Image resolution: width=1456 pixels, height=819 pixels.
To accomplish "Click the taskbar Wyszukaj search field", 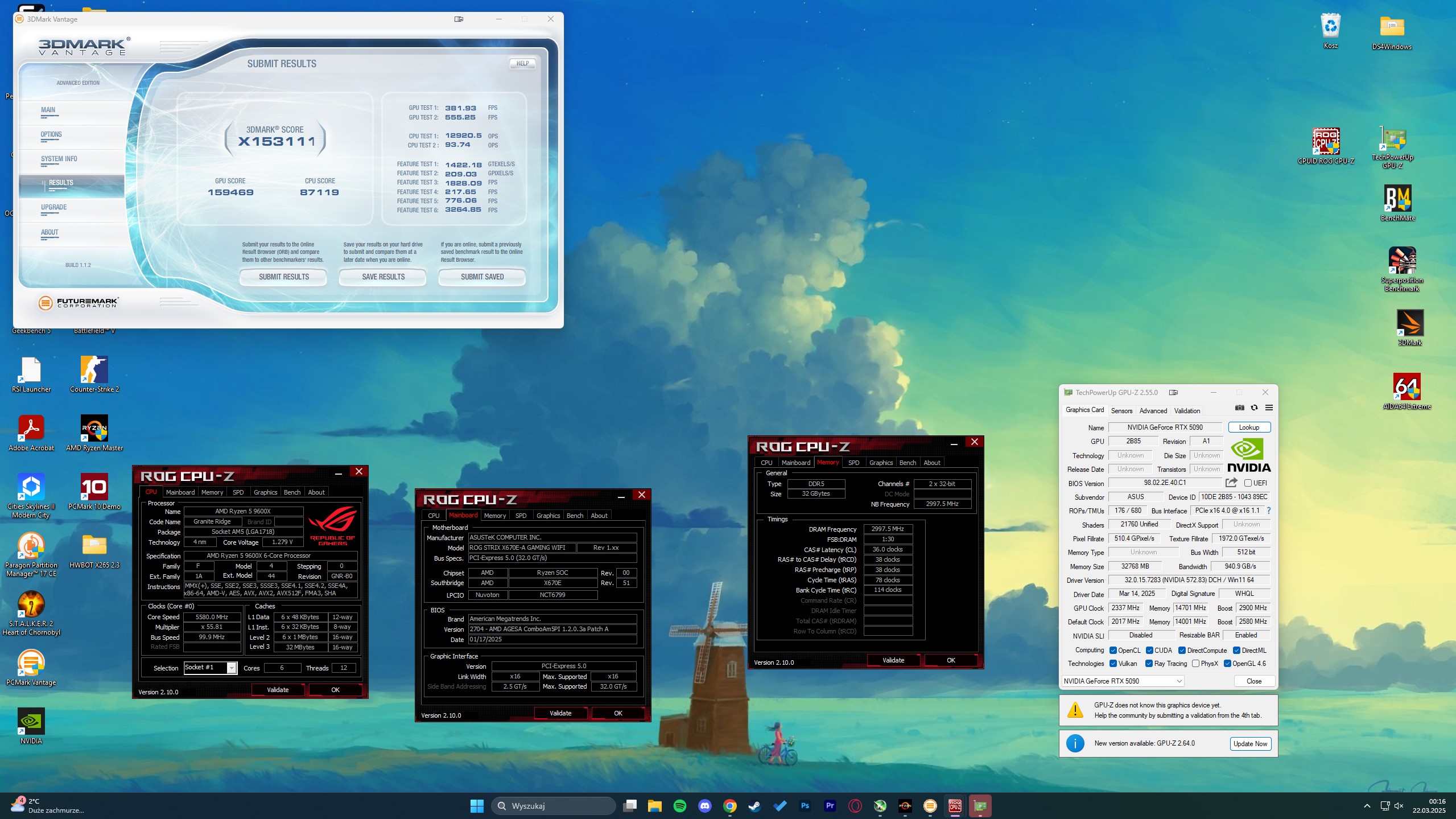I will pyautogui.click(x=553, y=805).
